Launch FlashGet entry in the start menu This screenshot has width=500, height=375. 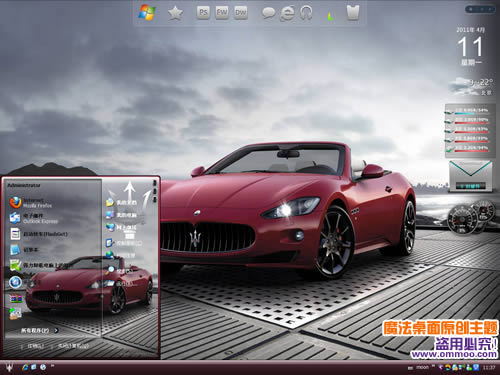tap(38, 234)
